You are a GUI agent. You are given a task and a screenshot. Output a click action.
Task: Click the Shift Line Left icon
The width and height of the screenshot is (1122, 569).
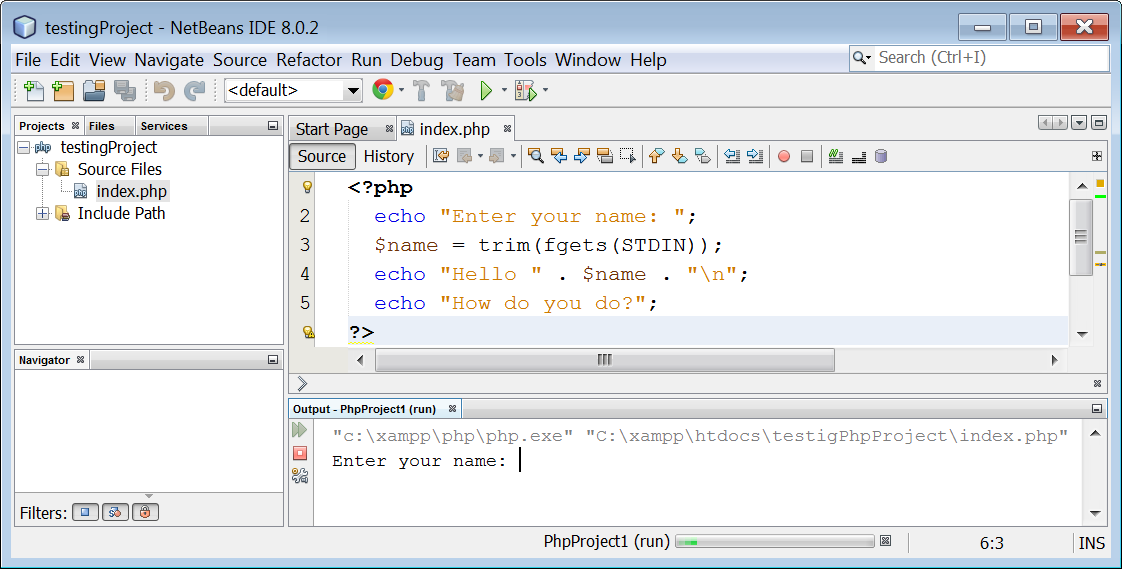pos(731,156)
